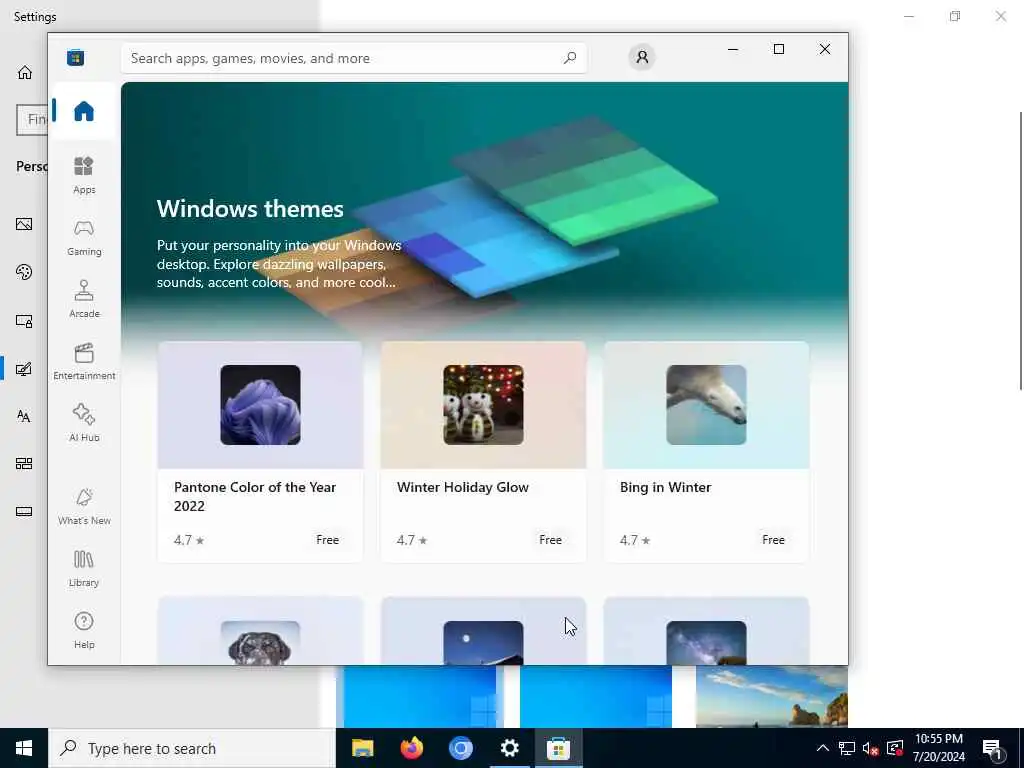
Task: Open Taskbar page in Settings sidebar
Action: click(24, 512)
